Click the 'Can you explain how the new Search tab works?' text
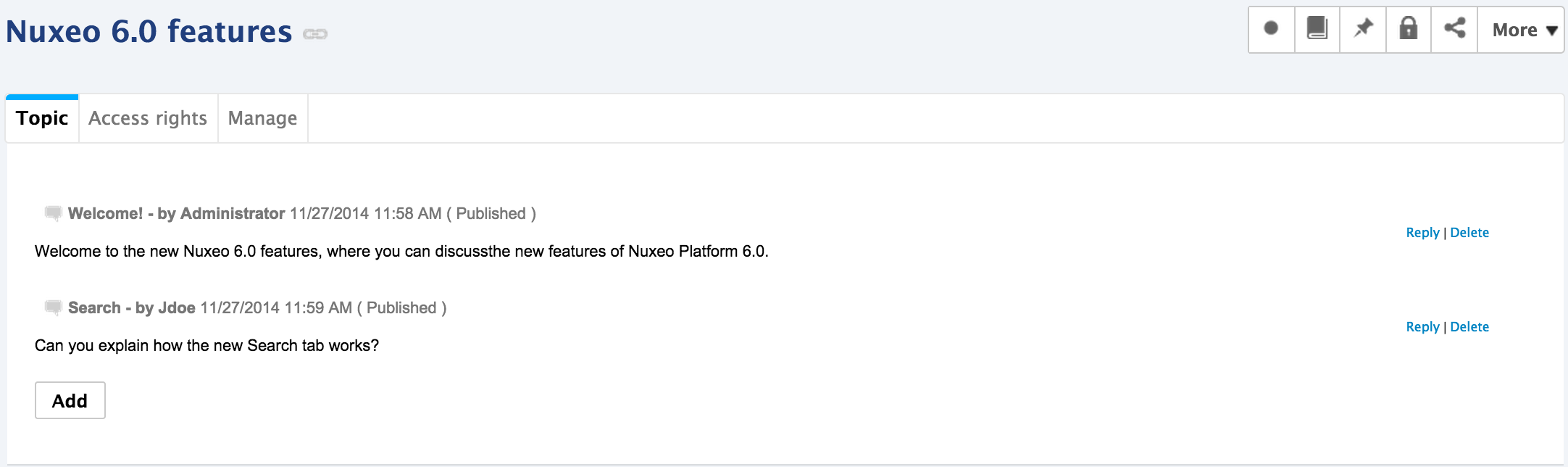 click(x=207, y=346)
